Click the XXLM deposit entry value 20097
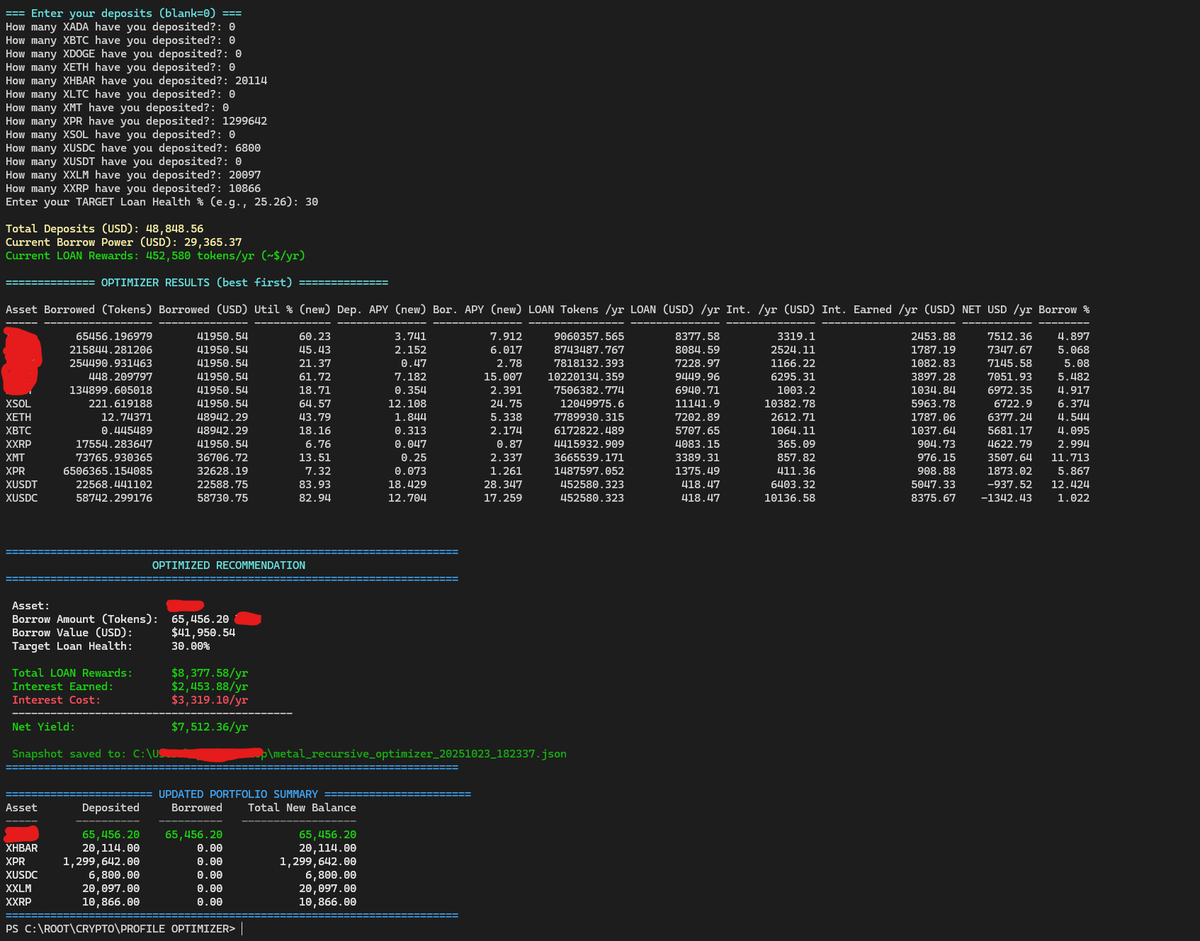1200x941 pixels. click(244, 175)
